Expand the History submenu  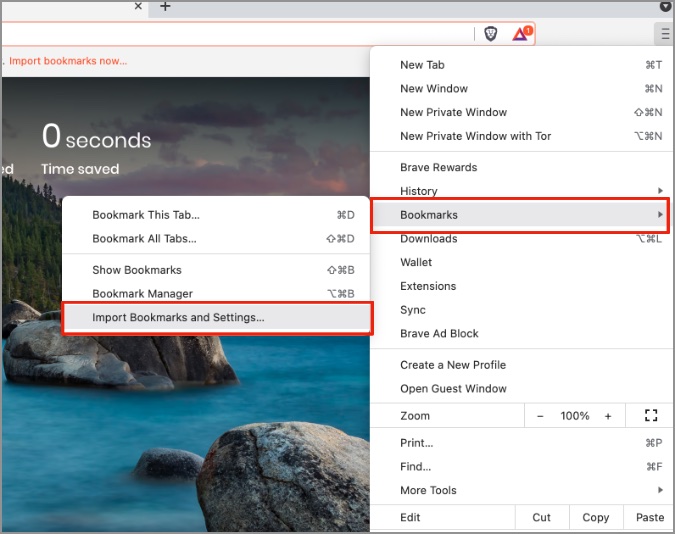[522, 191]
